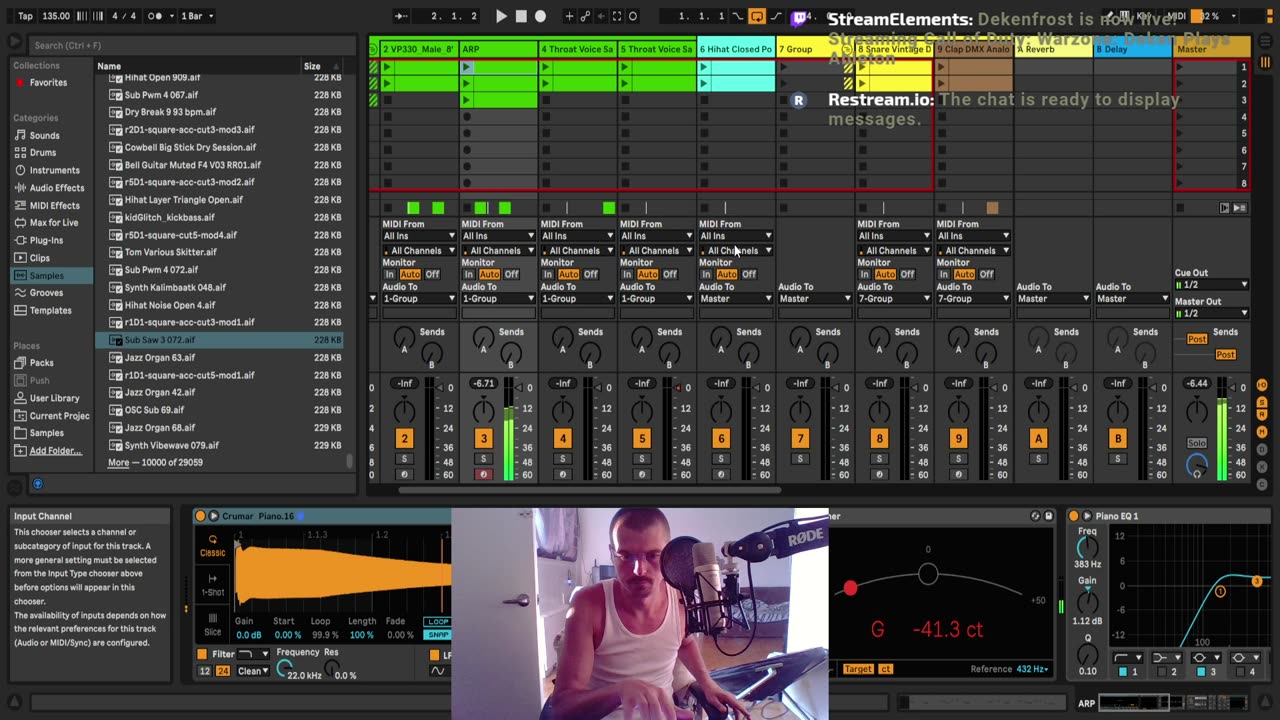This screenshot has height=720, width=1280.
Task: Select the 6 Hihat Closed track header
Action: (736, 49)
